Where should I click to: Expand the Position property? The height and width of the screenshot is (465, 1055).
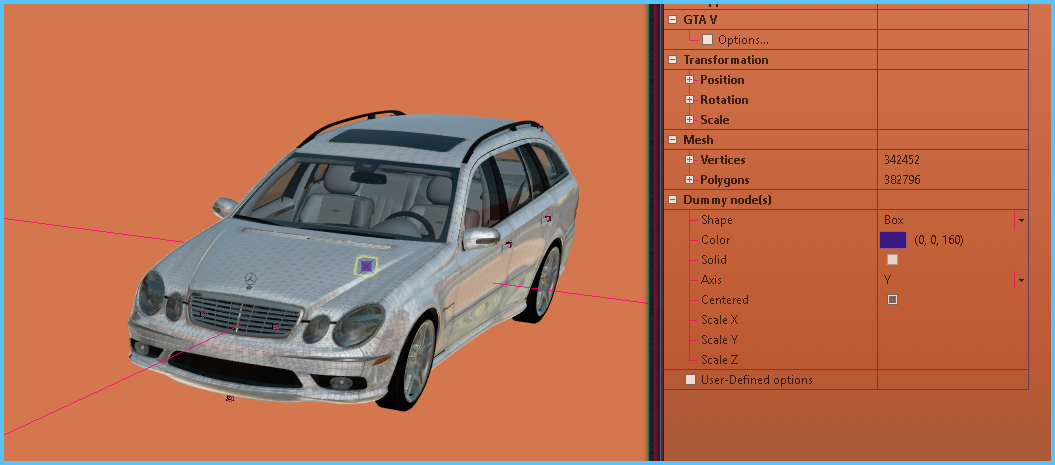689,80
